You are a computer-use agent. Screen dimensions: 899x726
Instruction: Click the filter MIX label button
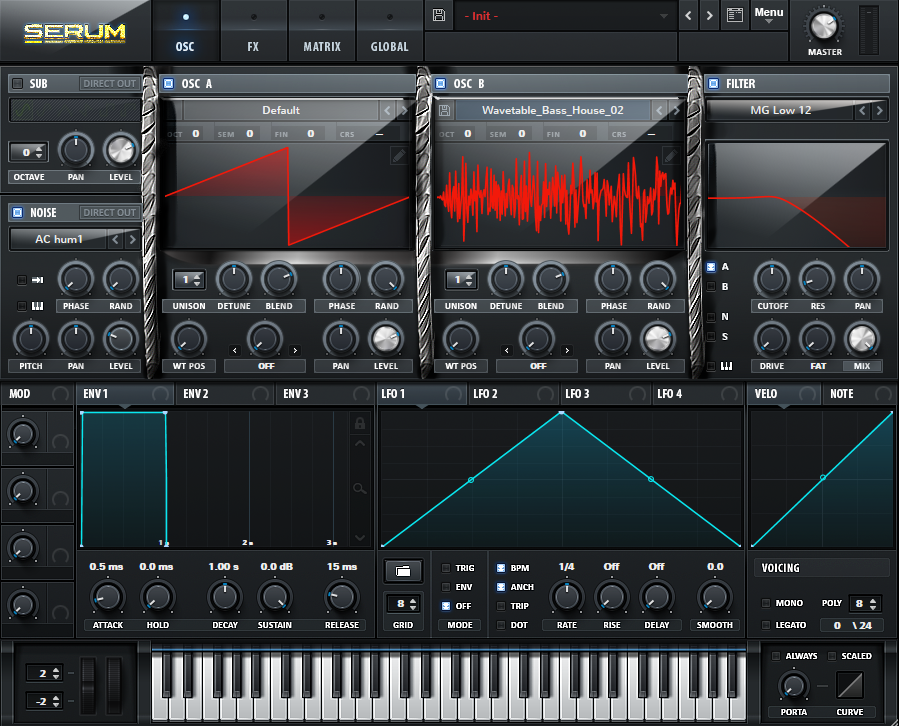(x=862, y=366)
